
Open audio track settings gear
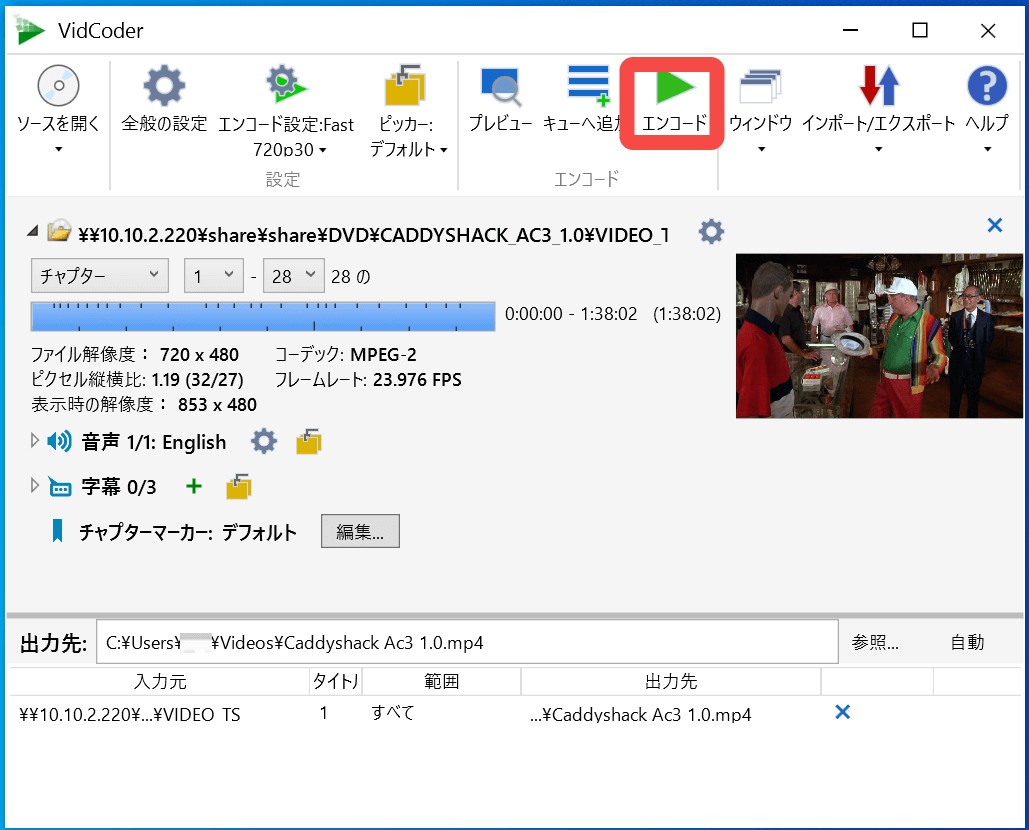pyautogui.click(x=264, y=442)
